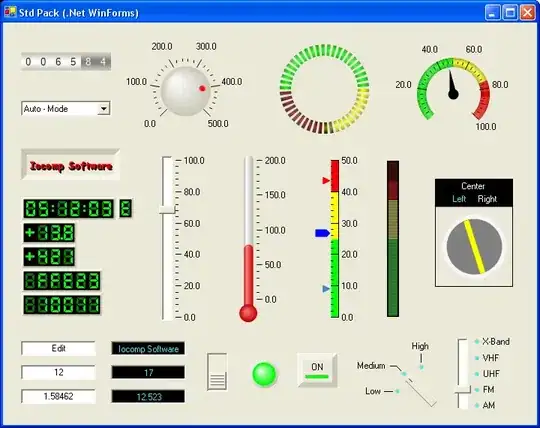Toggle the ON switch button

pos(317,370)
